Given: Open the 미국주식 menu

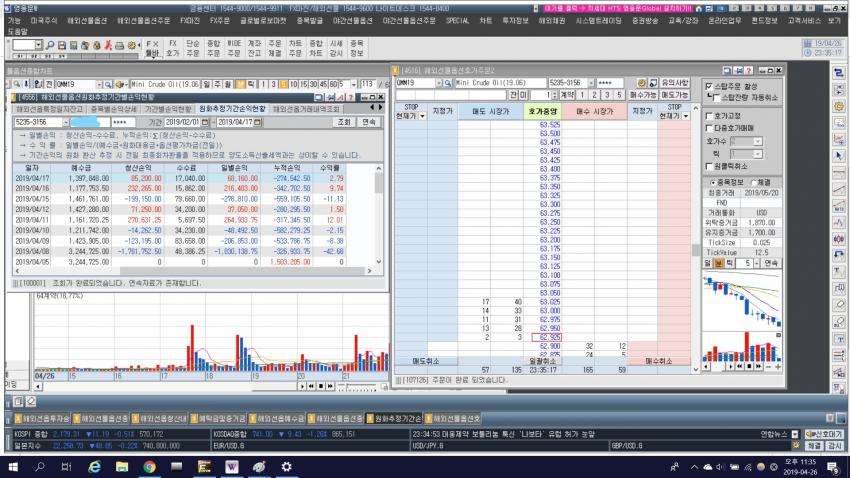Looking at the screenshot, I should tap(43, 21).
